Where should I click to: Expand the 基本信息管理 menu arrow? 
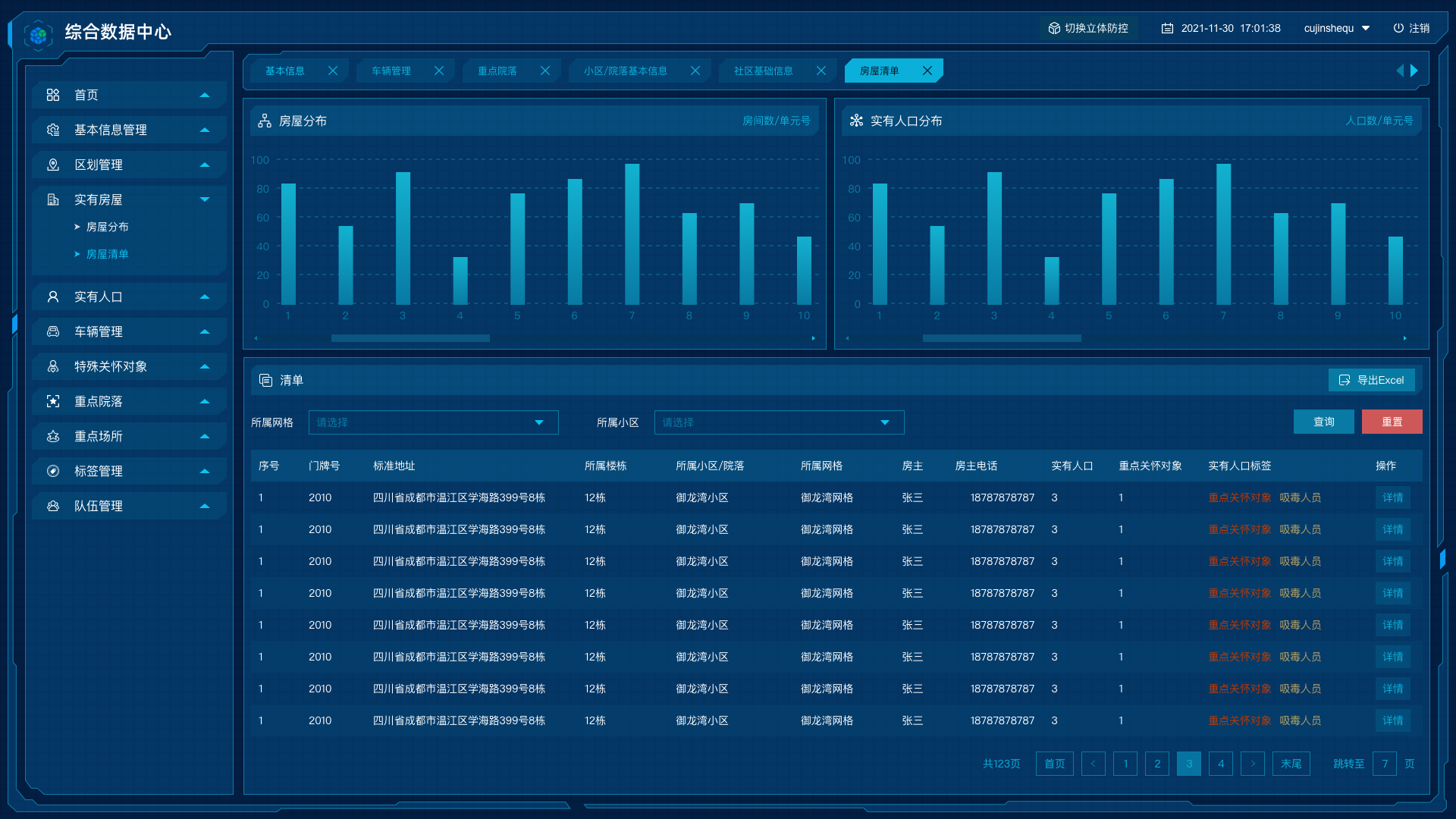tap(205, 130)
